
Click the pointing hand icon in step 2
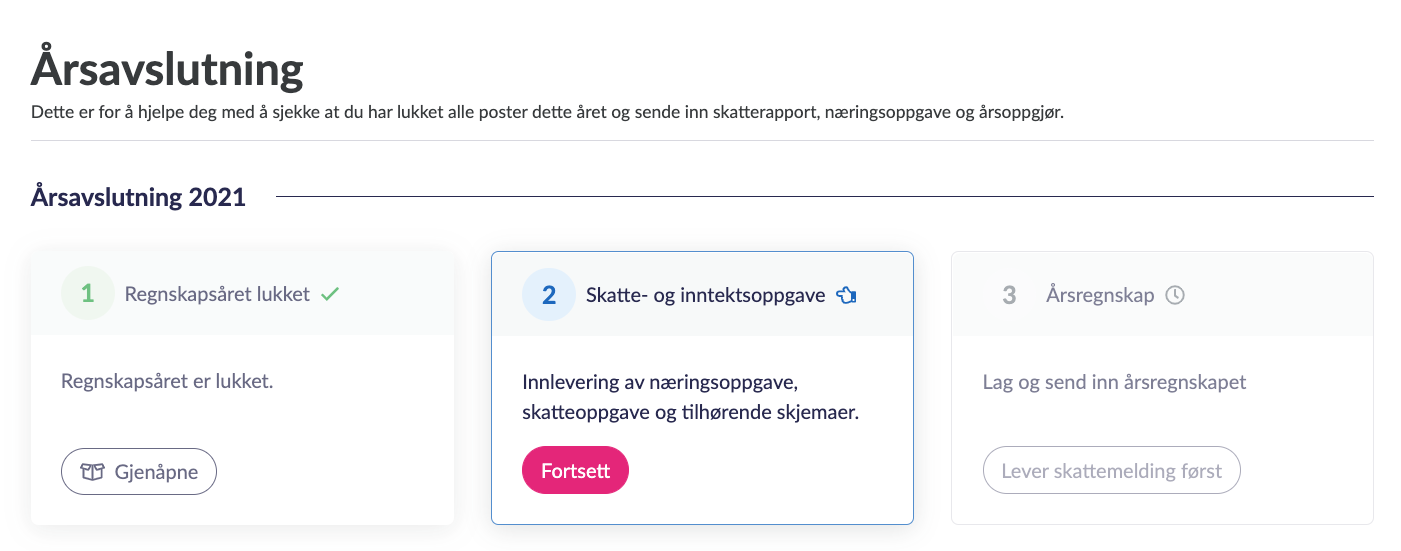pyautogui.click(x=847, y=295)
